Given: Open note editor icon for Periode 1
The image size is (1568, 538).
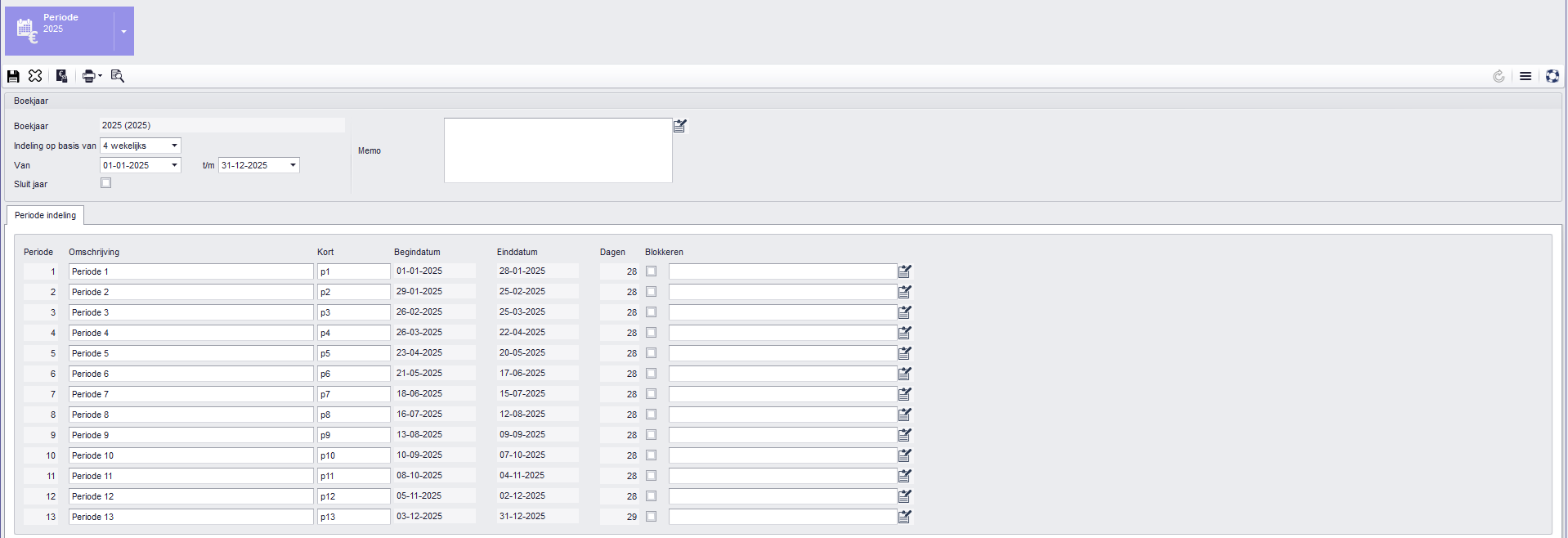Looking at the screenshot, I should click(905, 271).
